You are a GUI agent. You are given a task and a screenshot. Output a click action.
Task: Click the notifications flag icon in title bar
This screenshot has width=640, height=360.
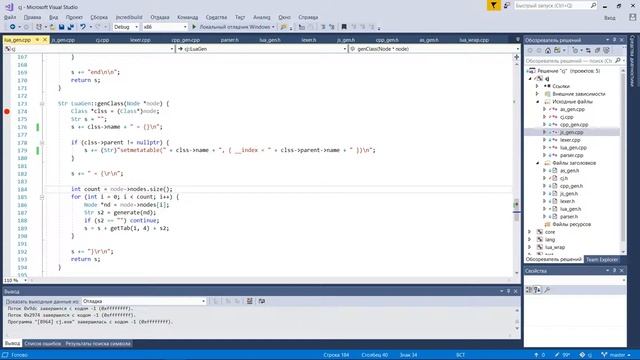click(493, 5)
